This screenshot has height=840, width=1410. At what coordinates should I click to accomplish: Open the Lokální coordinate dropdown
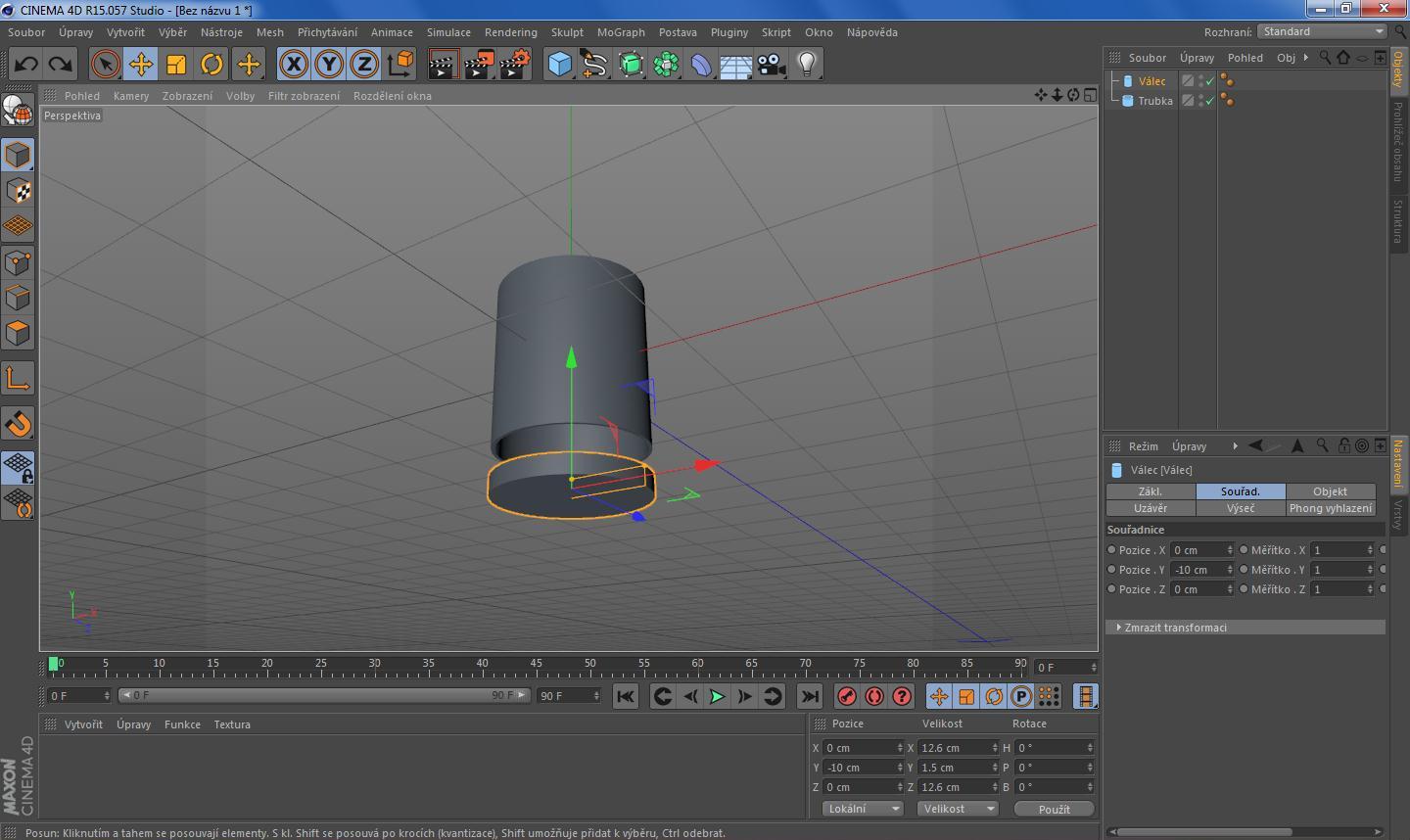863,809
